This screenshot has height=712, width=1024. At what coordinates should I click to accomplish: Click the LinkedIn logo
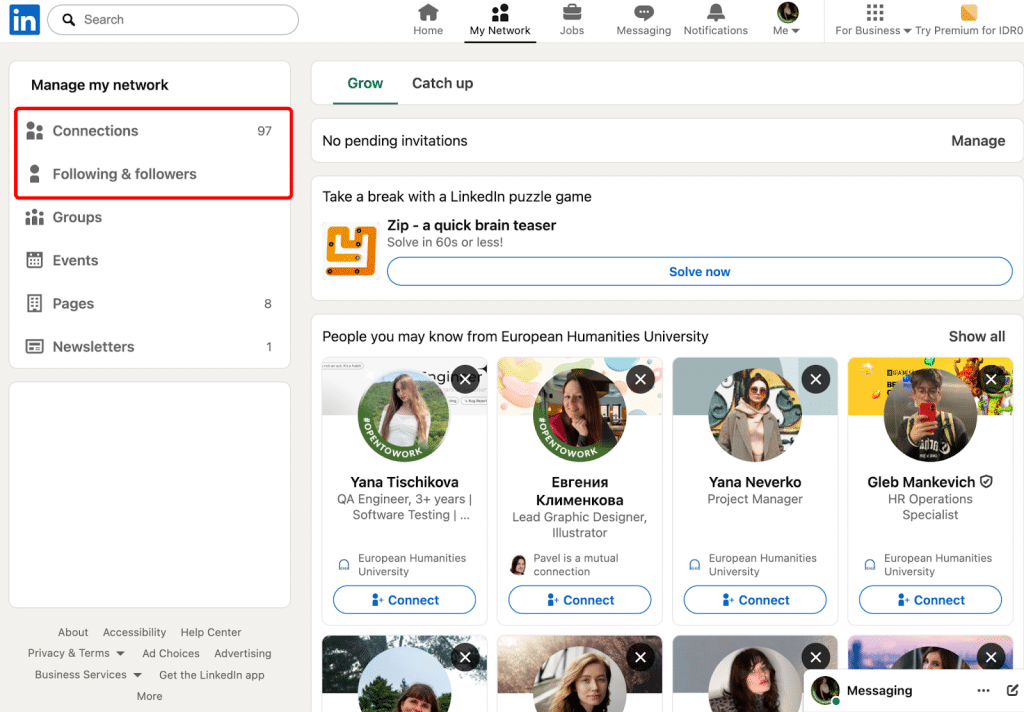pyautogui.click(x=23, y=20)
